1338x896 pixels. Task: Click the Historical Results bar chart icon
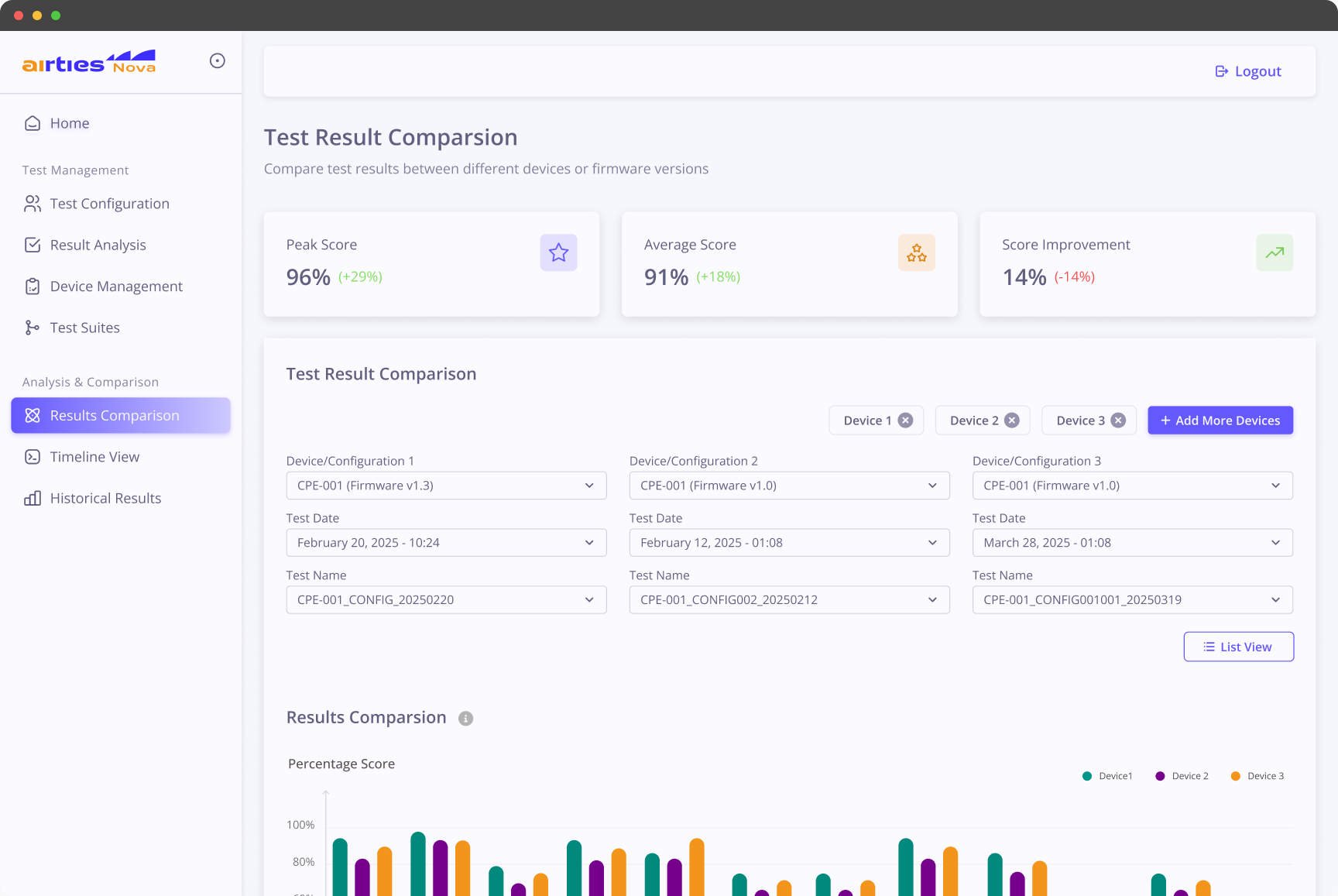click(33, 498)
